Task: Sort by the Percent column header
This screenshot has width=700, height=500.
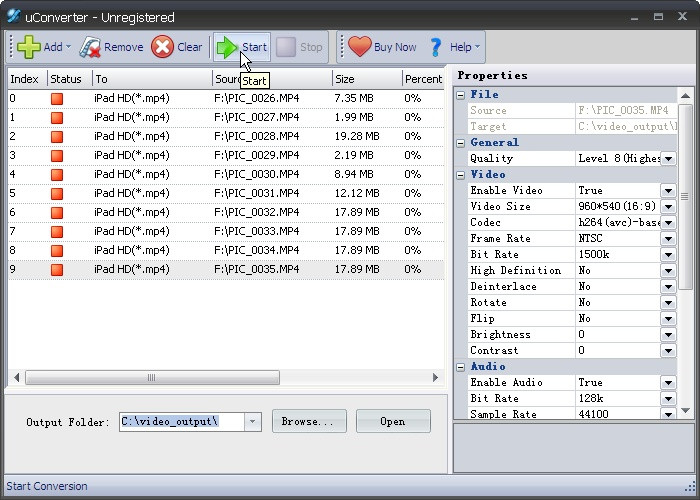Action: (x=423, y=79)
